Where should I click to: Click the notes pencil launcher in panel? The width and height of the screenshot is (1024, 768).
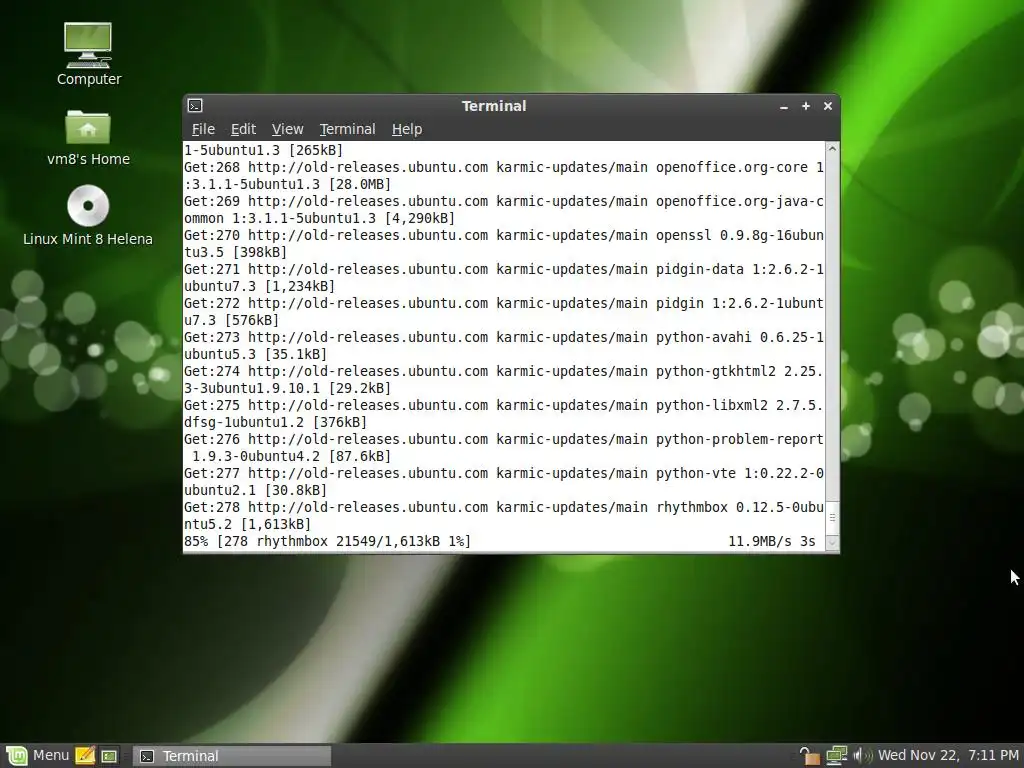click(x=85, y=756)
